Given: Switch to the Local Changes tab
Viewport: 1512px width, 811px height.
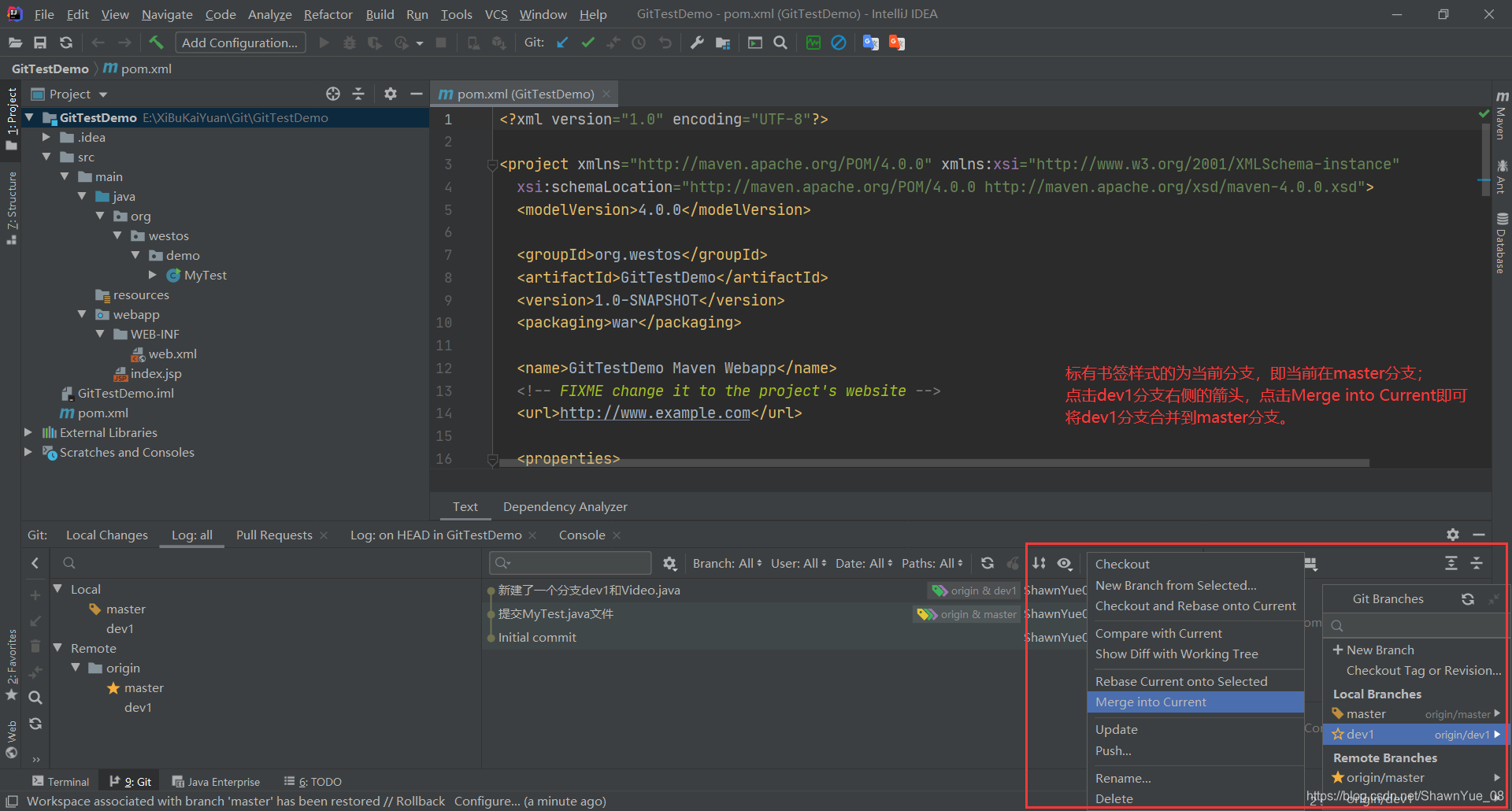Looking at the screenshot, I should point(106,535).
